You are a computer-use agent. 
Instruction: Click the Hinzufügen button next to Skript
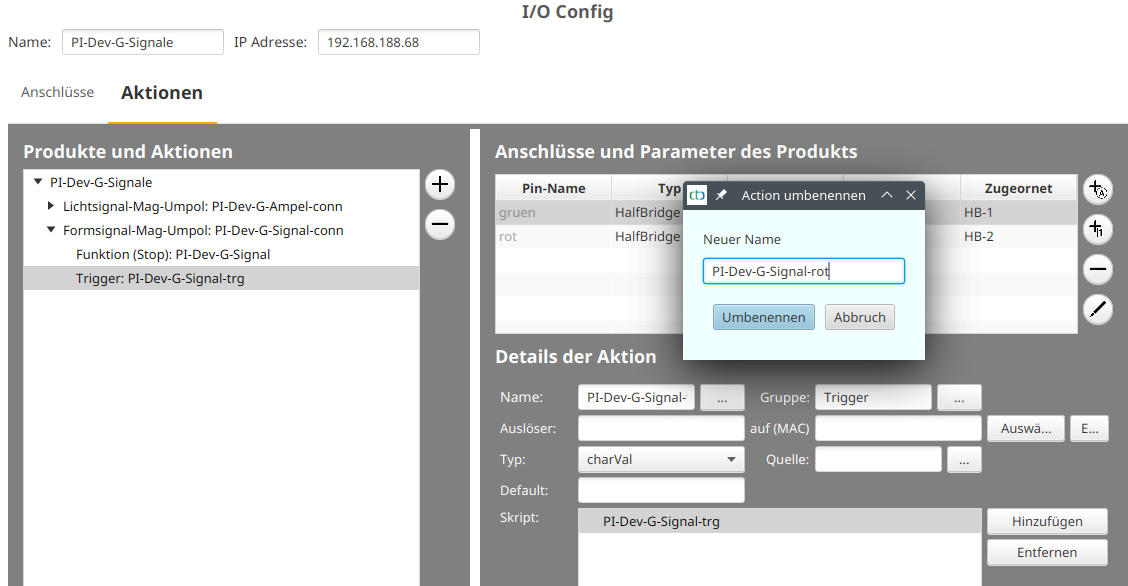pos(1047,521)
